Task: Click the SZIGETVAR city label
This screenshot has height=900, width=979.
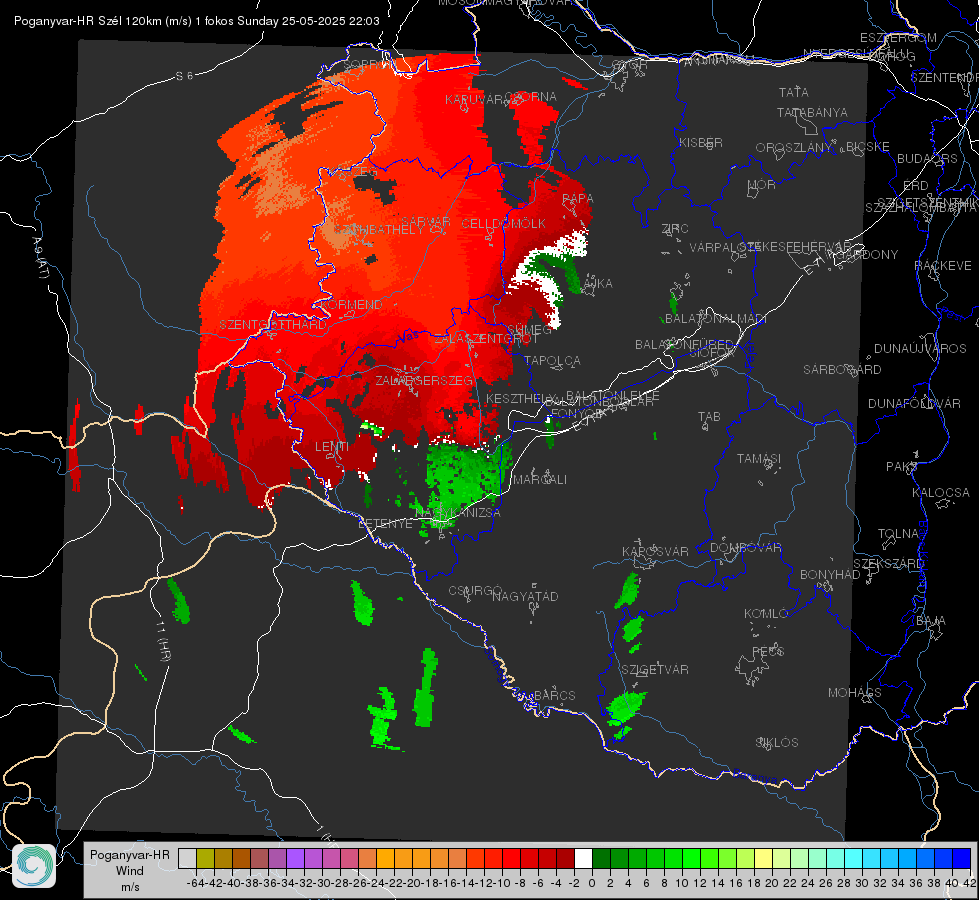Action: point(655,670)
